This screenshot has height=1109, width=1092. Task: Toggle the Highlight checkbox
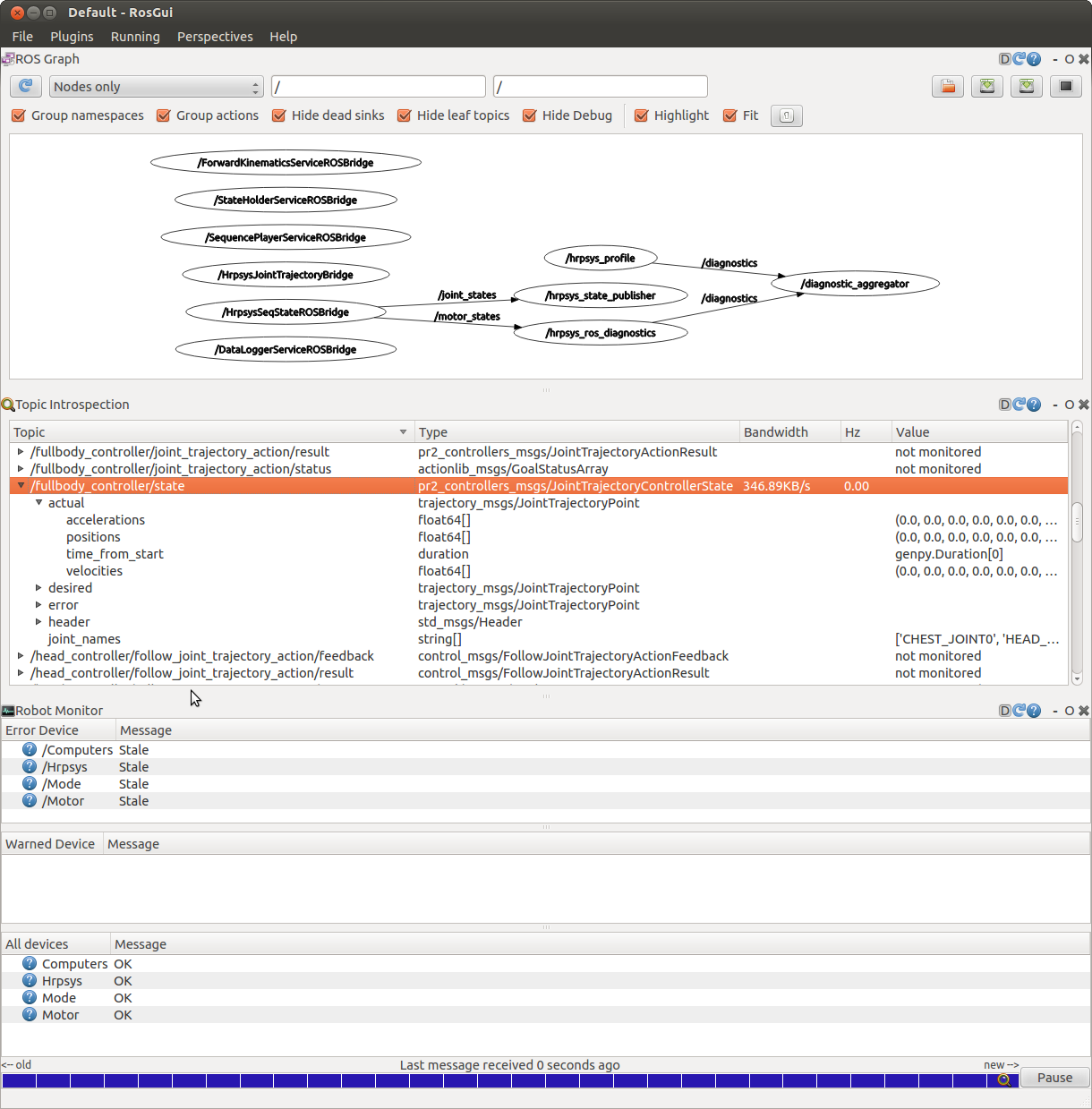pos(642,115)
